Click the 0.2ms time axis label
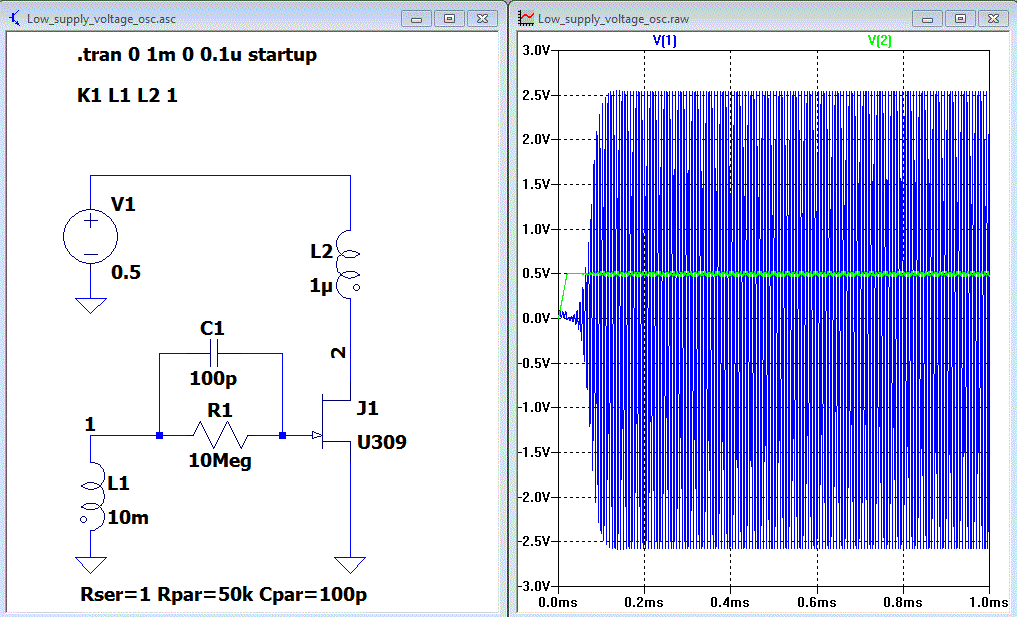Screen dimensions: 1017x617 pos(644,603)
